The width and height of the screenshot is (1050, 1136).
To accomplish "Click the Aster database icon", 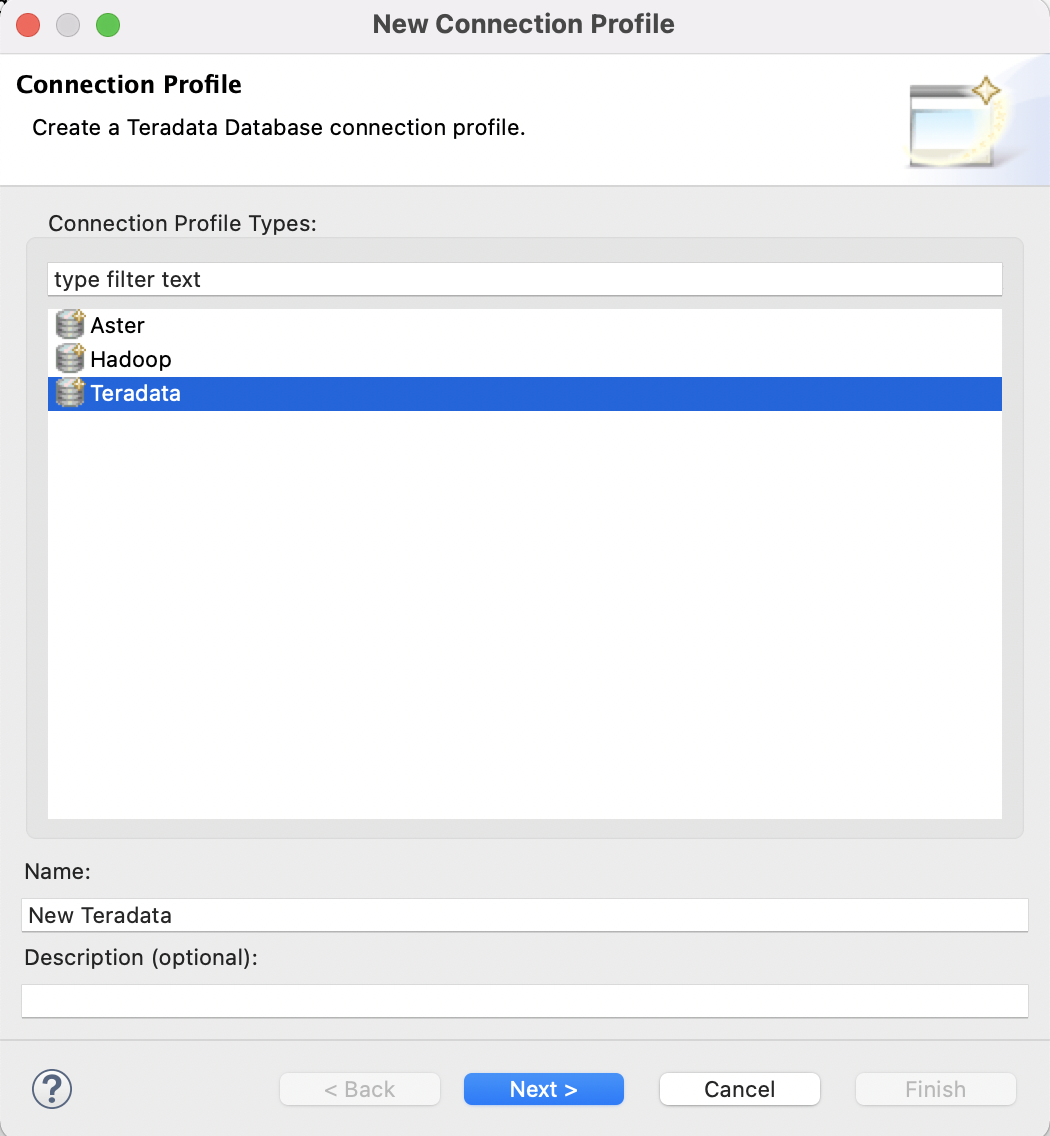I will (69, 324).
